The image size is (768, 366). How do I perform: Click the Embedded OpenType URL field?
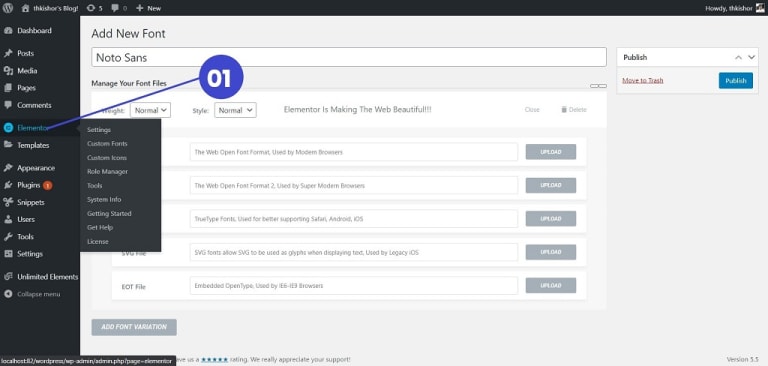click(354, 285)
